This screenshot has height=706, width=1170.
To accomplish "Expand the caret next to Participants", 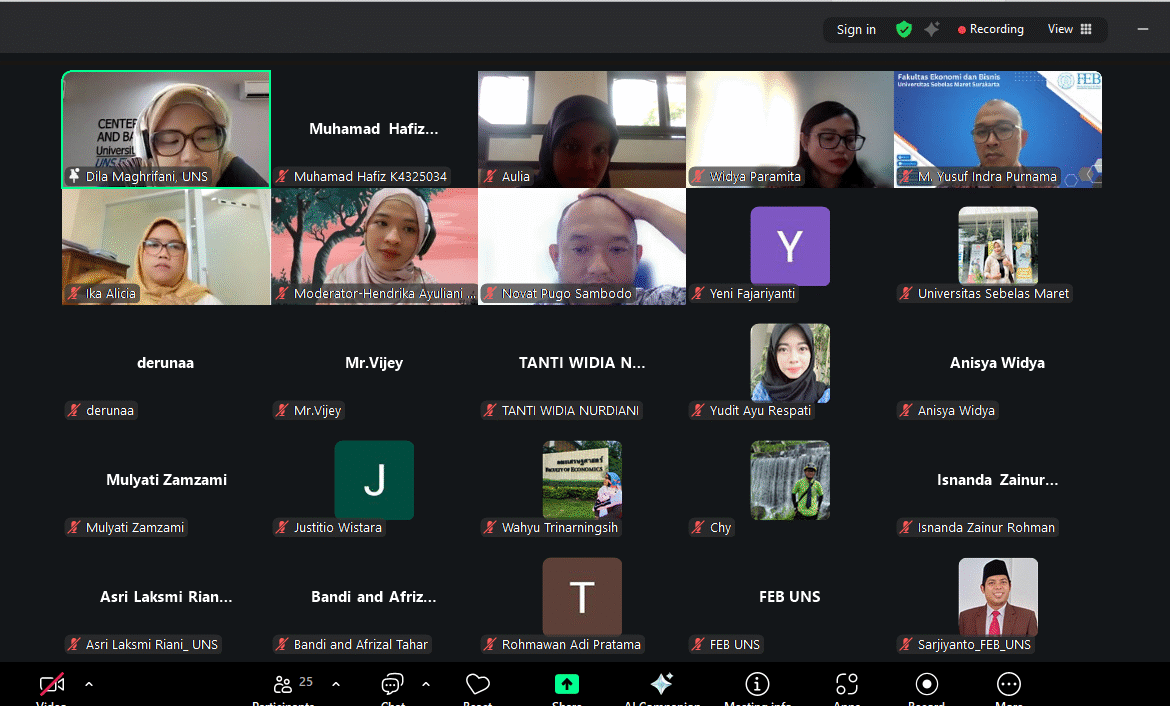I will [336, 685].
